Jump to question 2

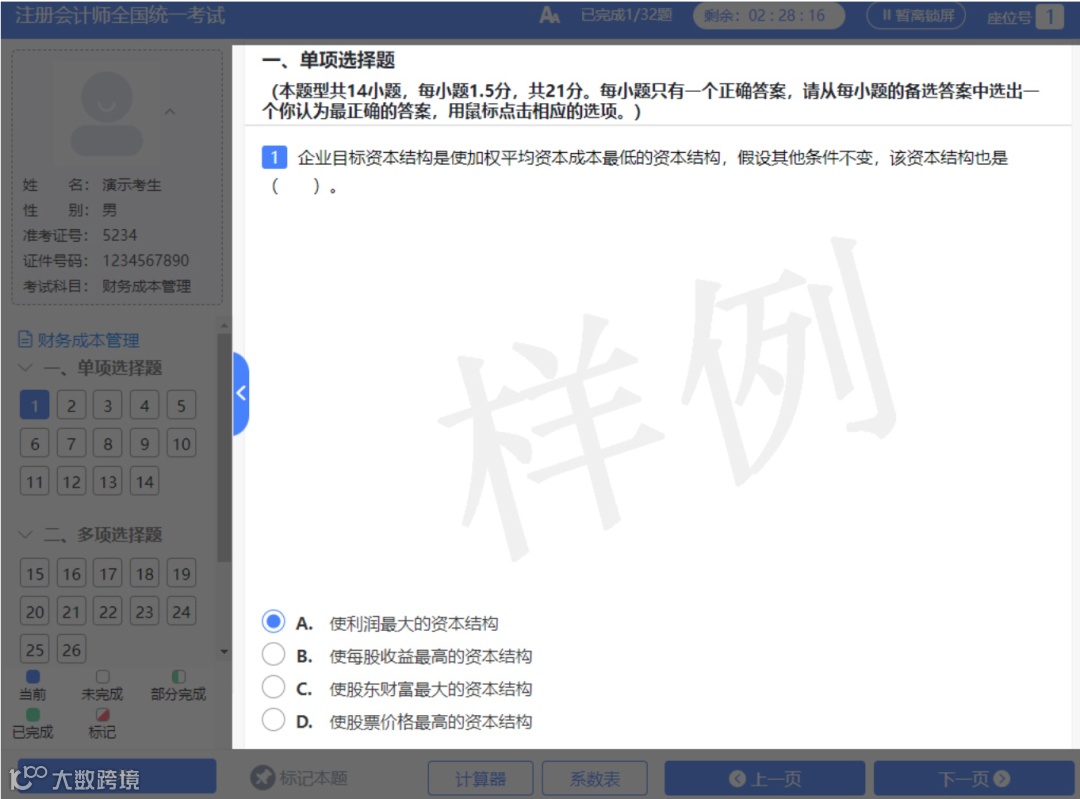click(71, 405)
